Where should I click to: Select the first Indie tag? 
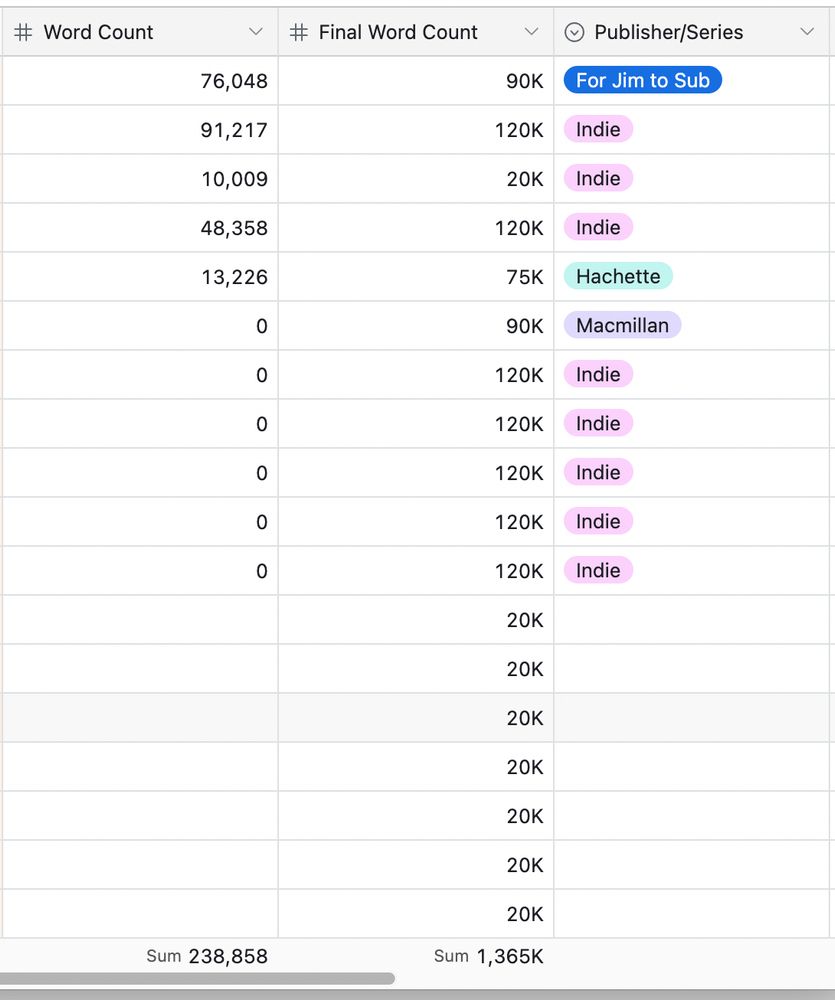[597, 129]
